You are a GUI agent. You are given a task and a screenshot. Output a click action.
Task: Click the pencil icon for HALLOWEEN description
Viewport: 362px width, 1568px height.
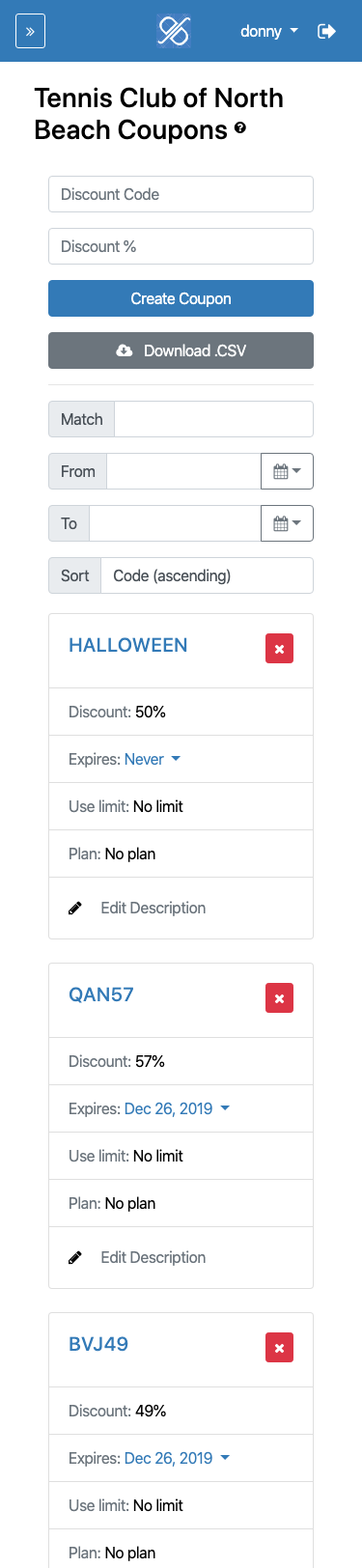pyautogui.click(x=75, y=909)
